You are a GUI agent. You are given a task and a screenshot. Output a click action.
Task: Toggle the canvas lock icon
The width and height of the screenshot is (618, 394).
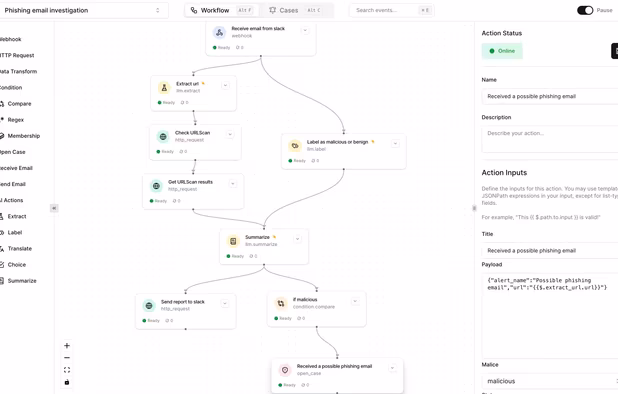pyautogui.click(x=67, y=382)
